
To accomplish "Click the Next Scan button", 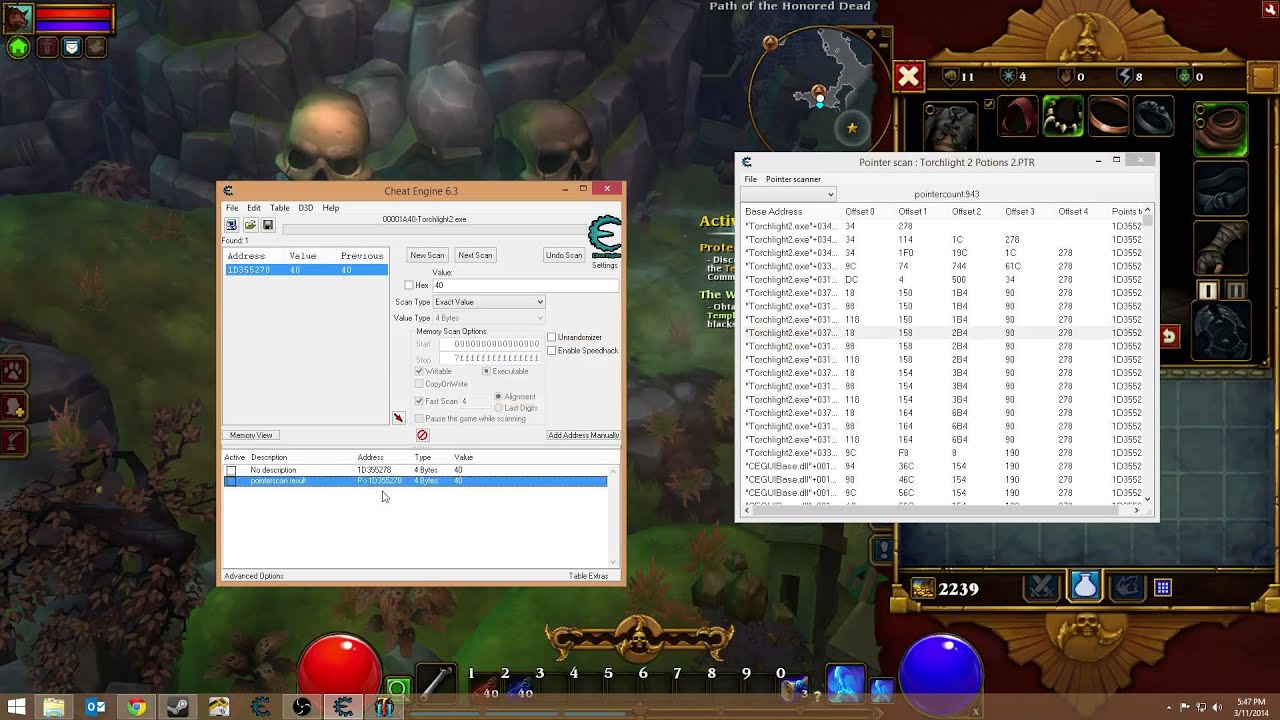I will [475, 255].
